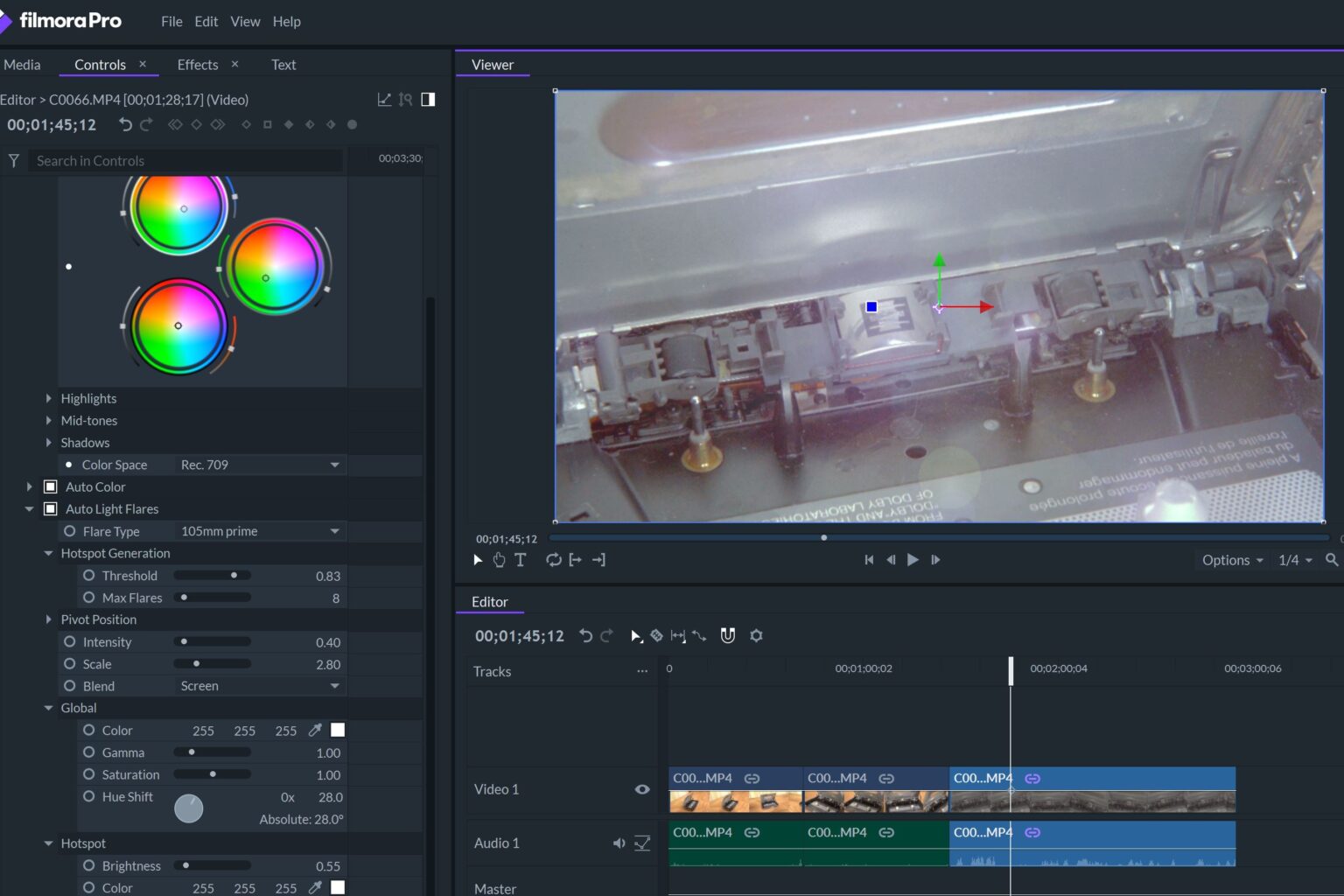Image resolution: width=1344 pixels, height=896 pixels.
Task: Select the arrow Select tool in Viewer
Action: (x=478, y=560)
